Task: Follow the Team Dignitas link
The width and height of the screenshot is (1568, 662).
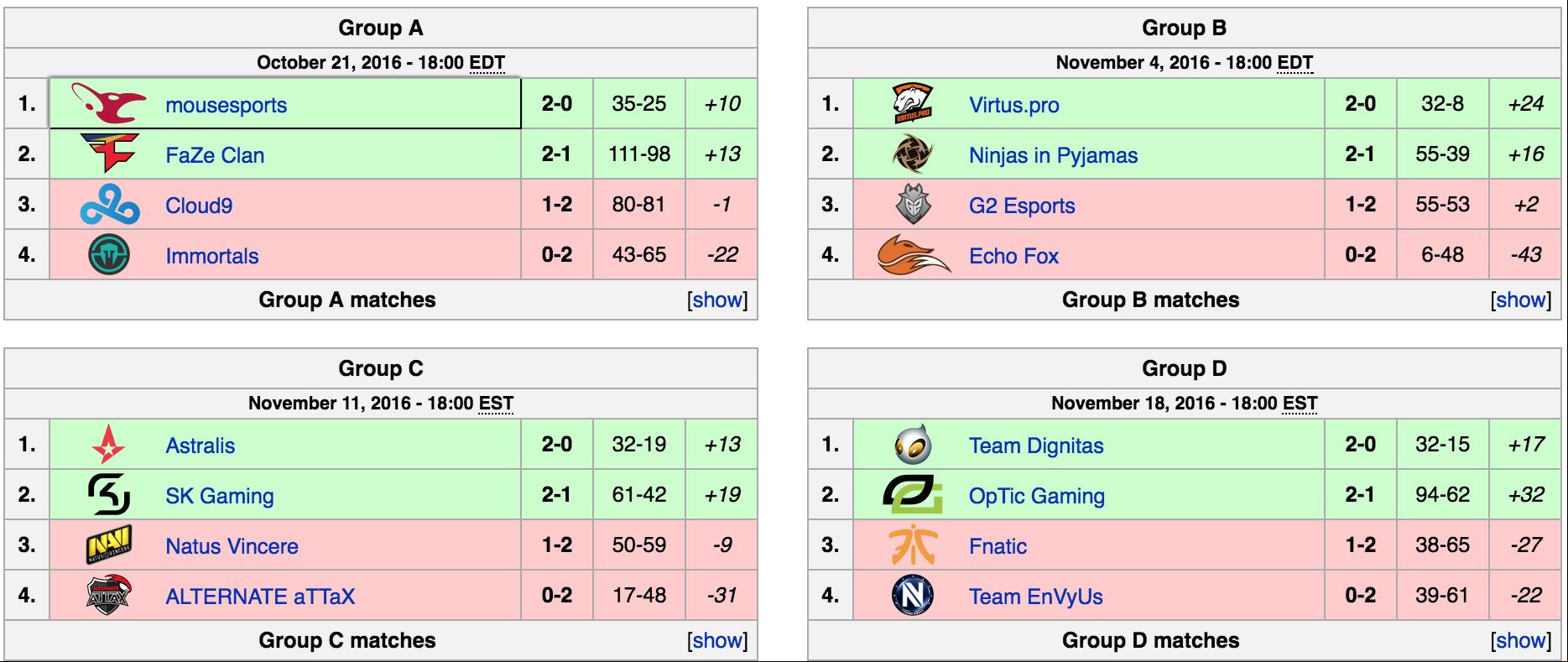Action: (1036, 446)
